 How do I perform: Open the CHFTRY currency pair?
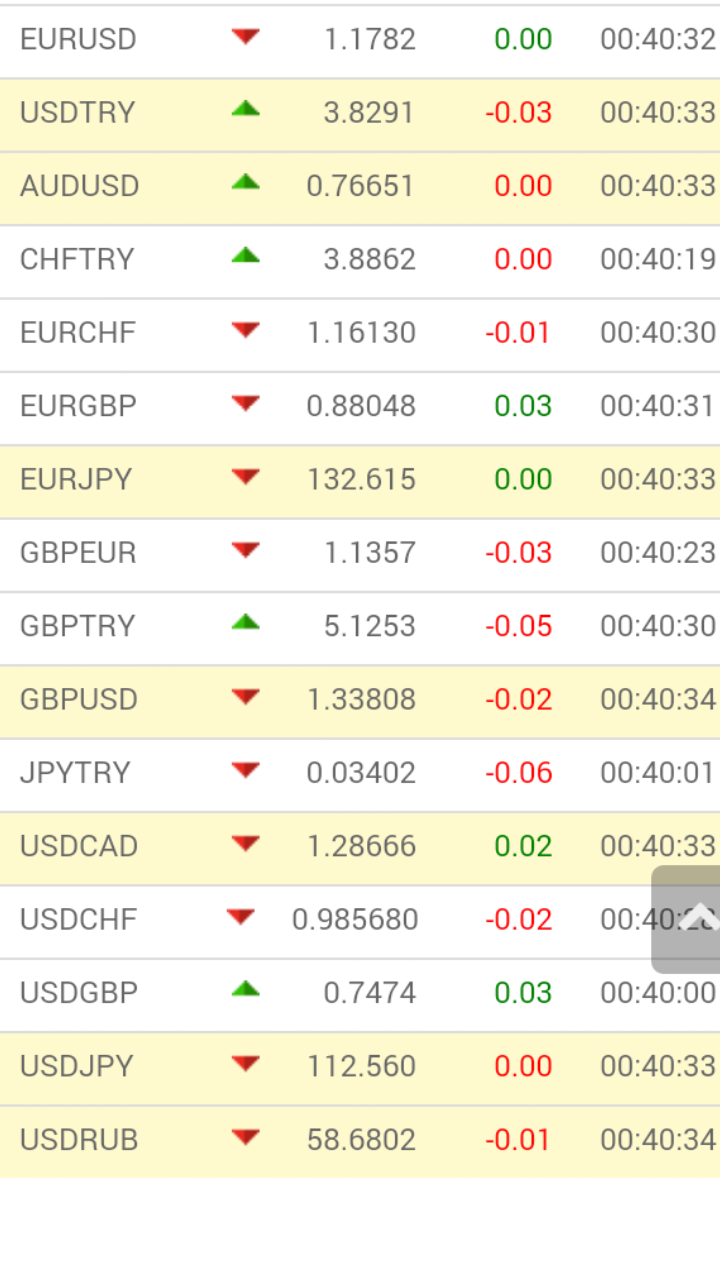[77, 260]
